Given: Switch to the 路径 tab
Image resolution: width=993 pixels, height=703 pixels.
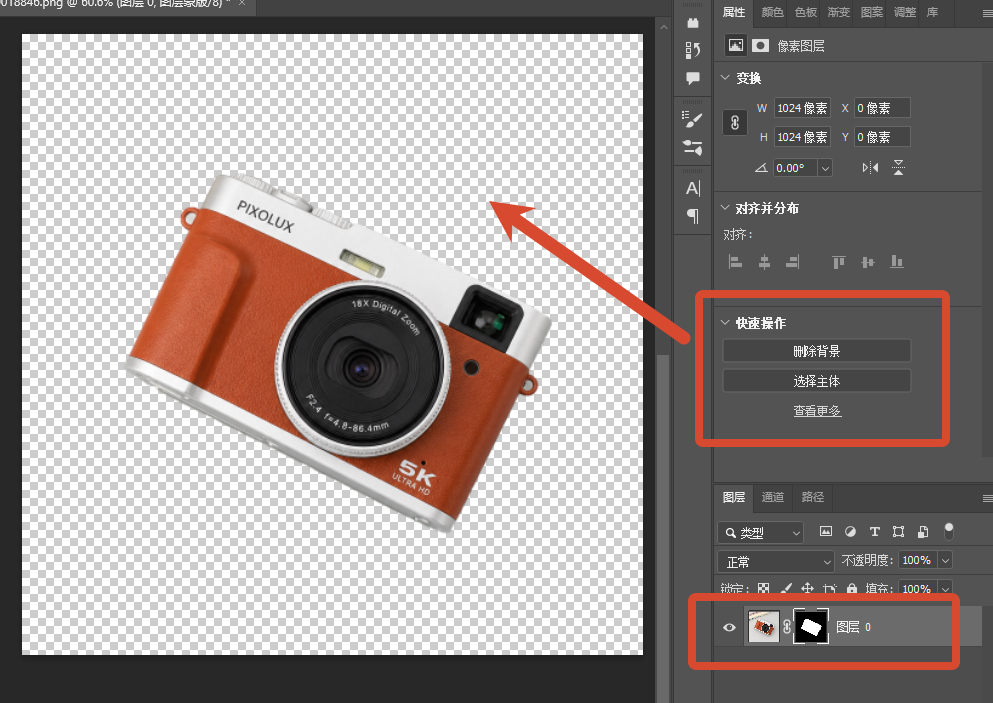Looking at the screenshot, I should click(x=813, y=497).
